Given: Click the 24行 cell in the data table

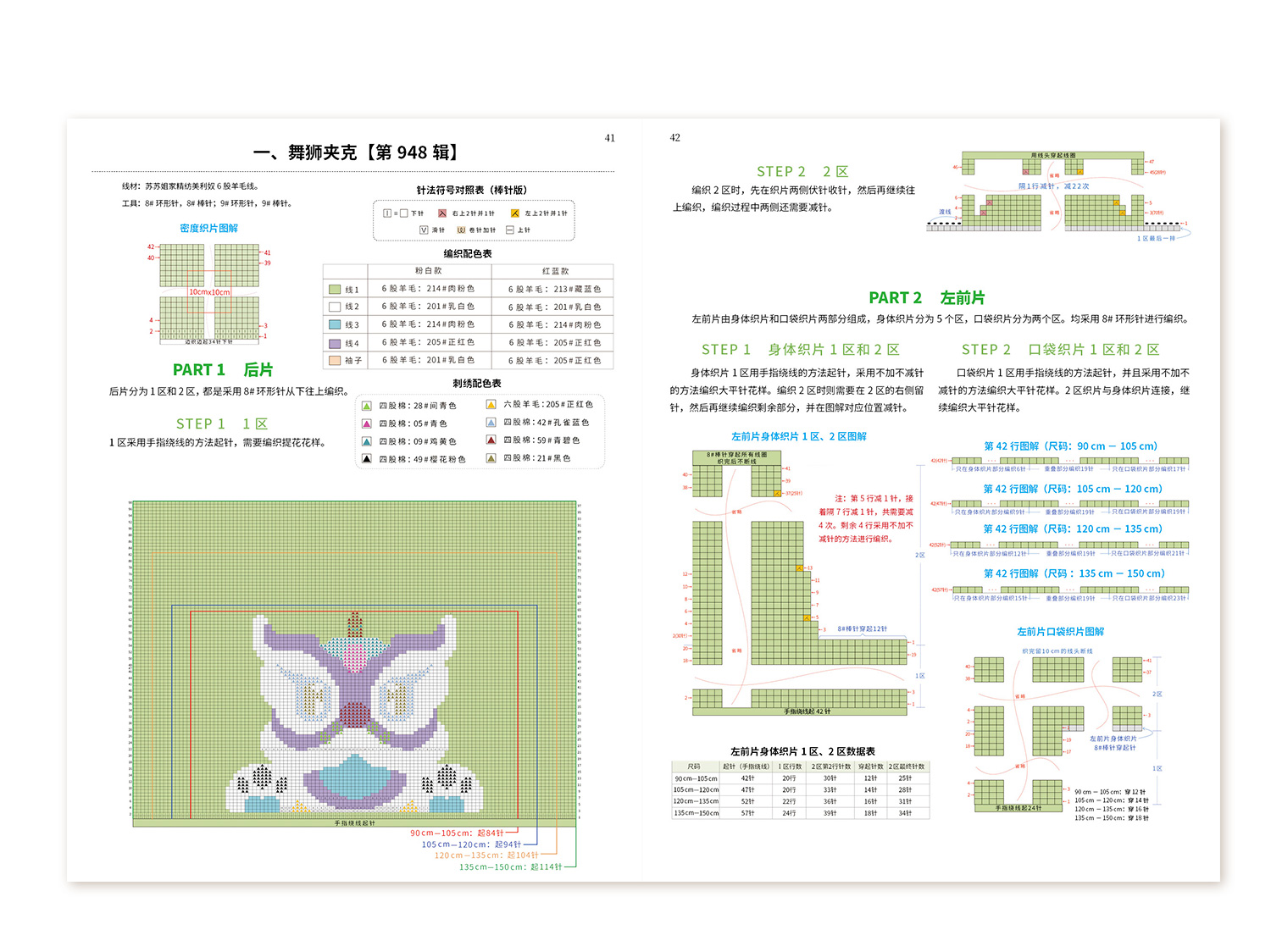Looking at the screenshot, I should [x=789, y=813].
